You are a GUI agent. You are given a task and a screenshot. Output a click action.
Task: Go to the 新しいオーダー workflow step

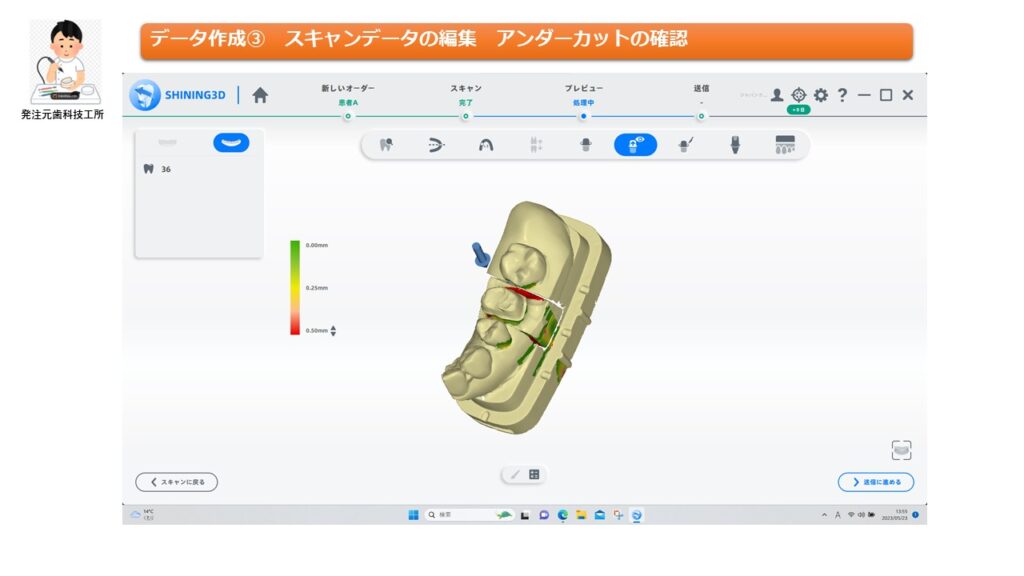coord(348,116)
